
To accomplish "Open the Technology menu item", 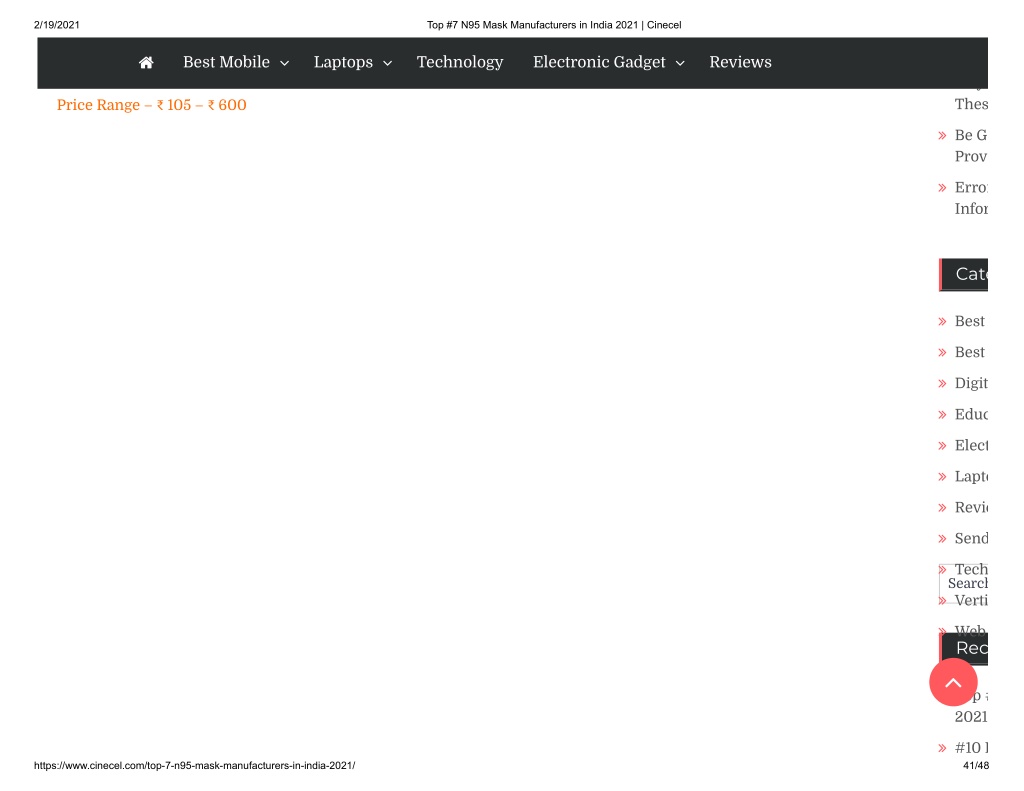I will tap(460, 62).
